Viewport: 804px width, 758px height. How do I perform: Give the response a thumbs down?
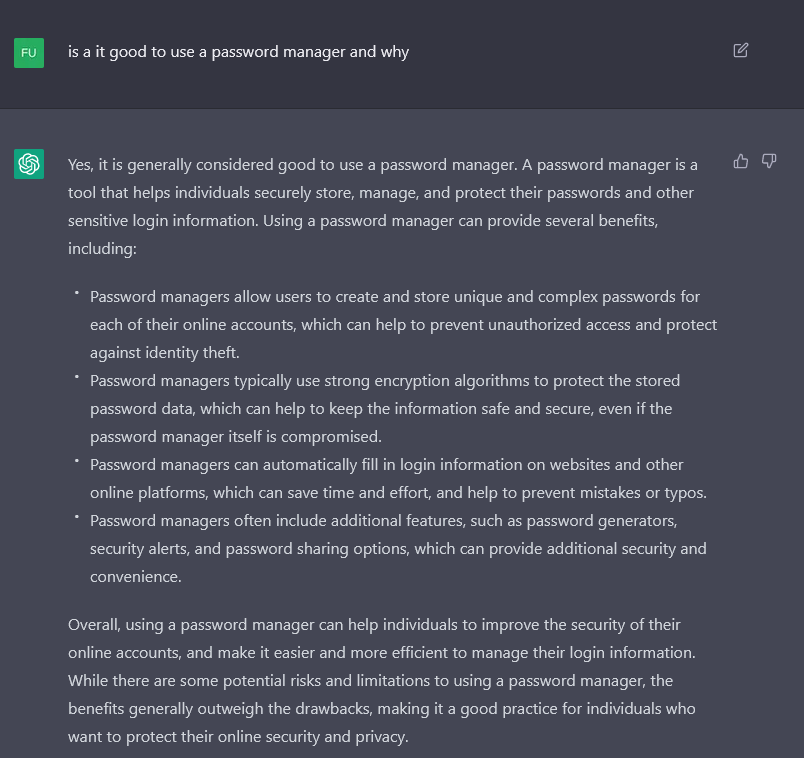[769, 161]
